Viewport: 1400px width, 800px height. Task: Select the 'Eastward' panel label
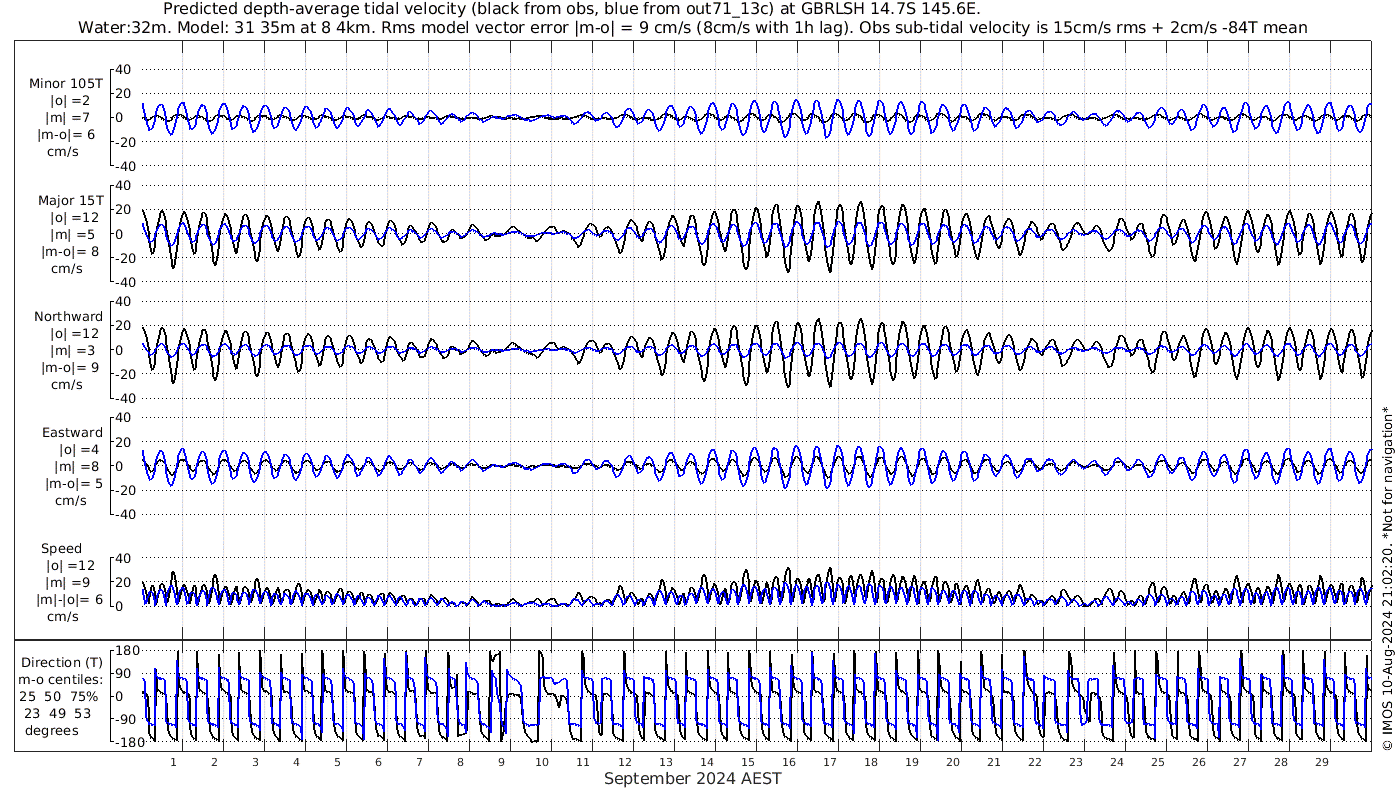tap(72, 433)
